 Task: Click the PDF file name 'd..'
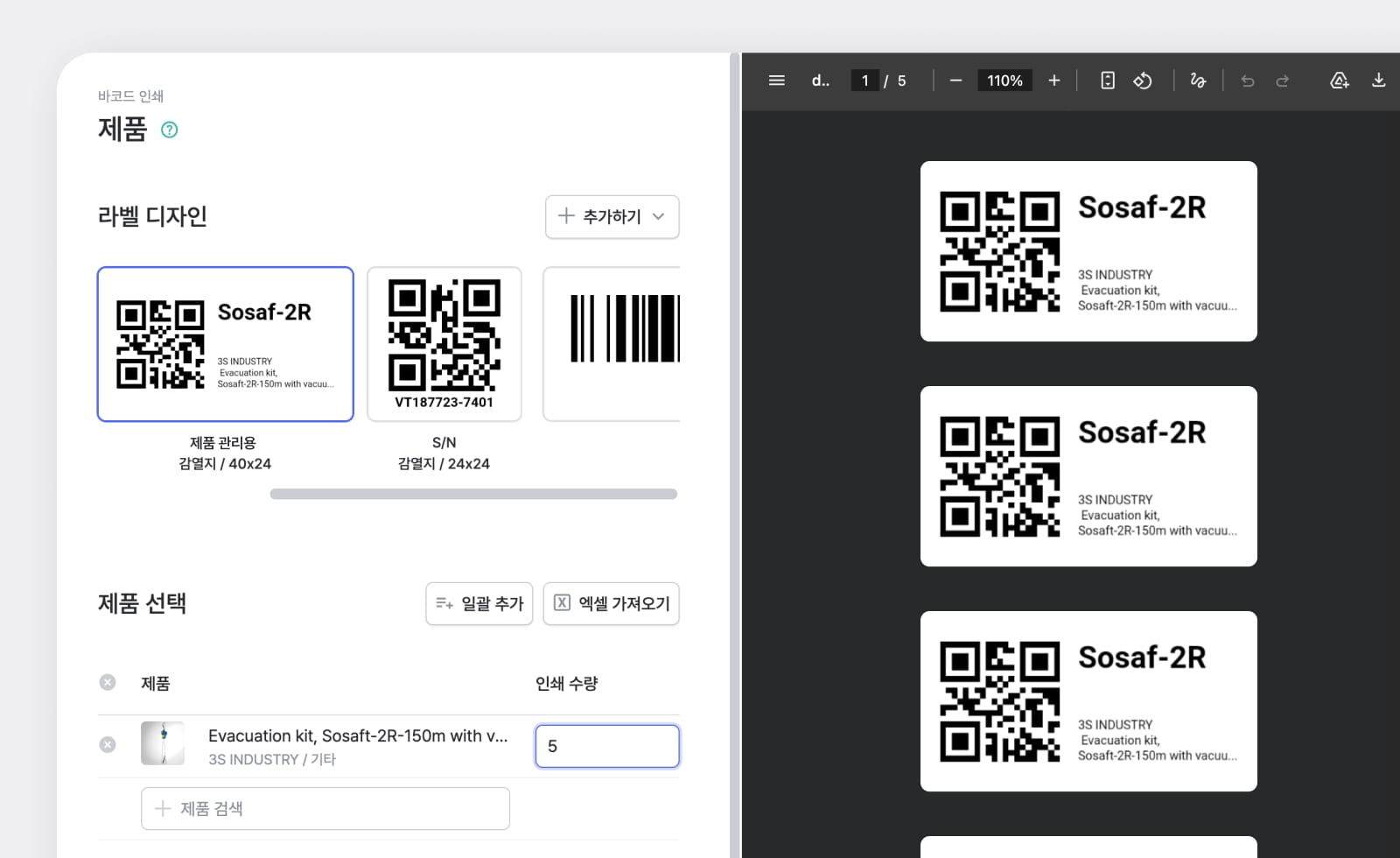pos(821,81)
